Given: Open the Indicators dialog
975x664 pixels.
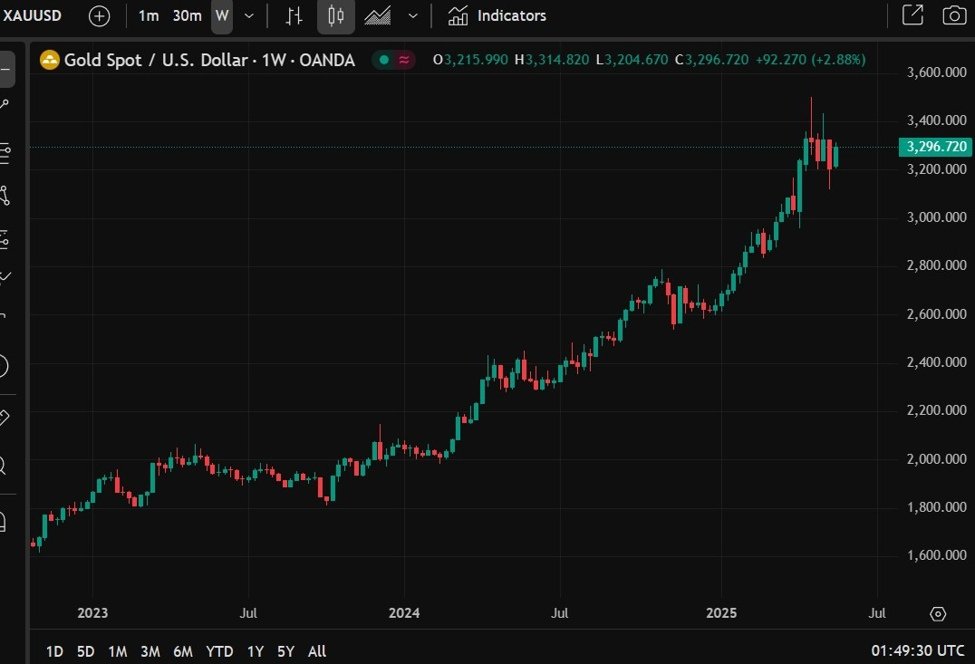Looking at the screenshot, I should click(x=497, y=16).
